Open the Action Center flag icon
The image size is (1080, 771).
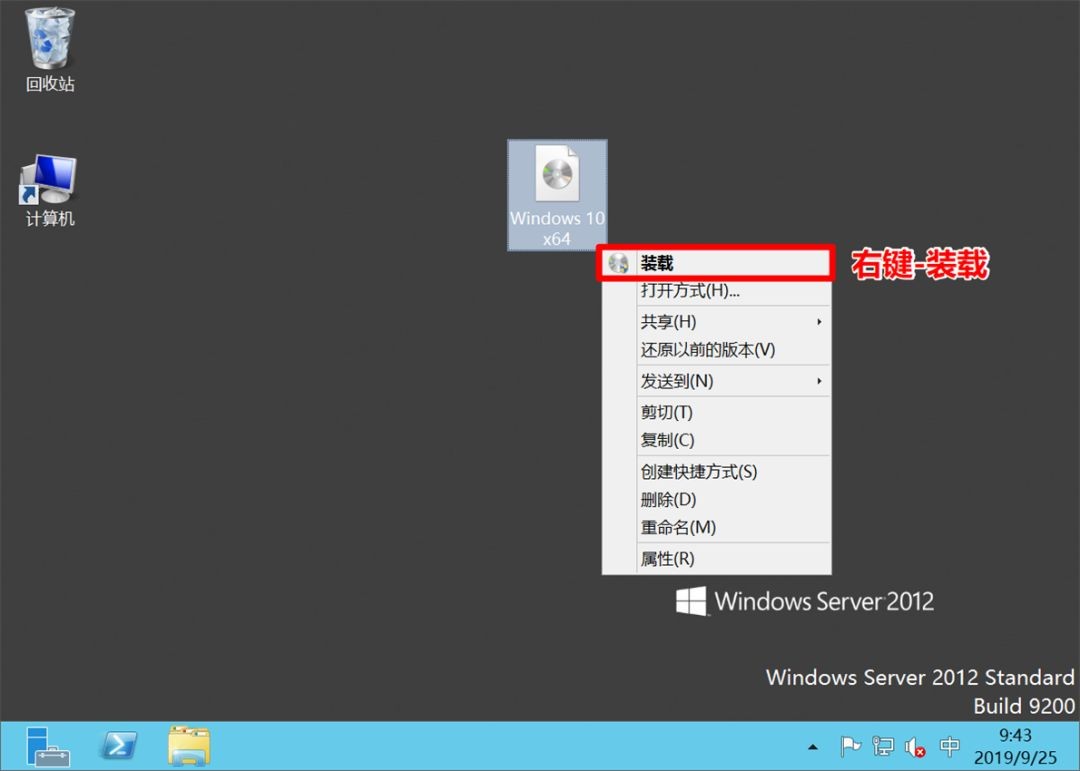[x=851, y=747]
